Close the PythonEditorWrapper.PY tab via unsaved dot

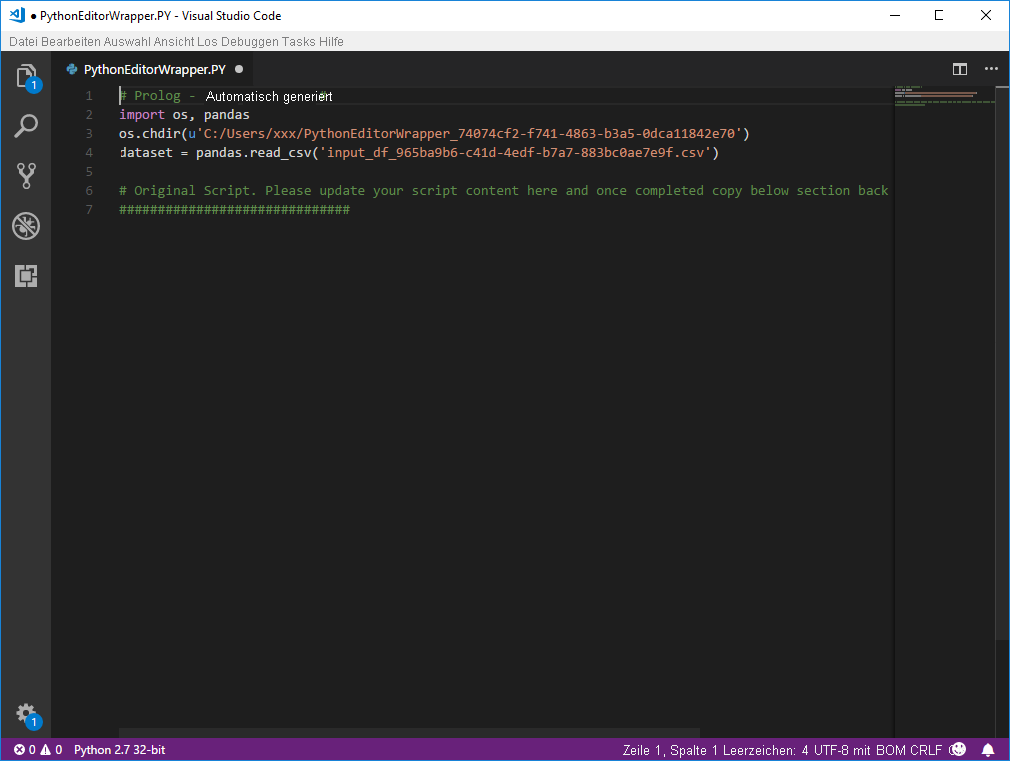click(x=239, y=69)
